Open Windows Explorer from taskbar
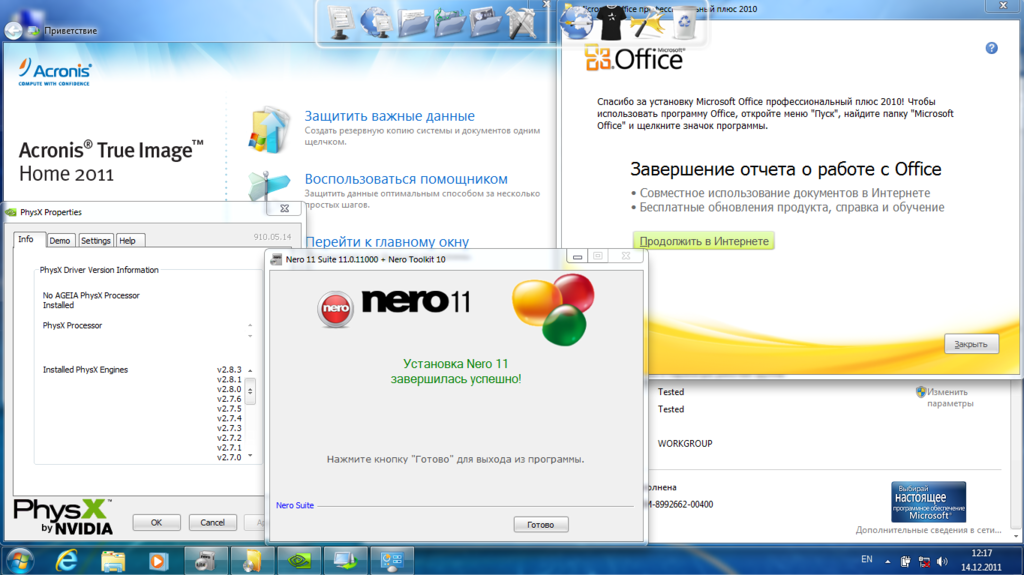The width and height of the screenshot is (1024, 575). [x=112, y=561]
